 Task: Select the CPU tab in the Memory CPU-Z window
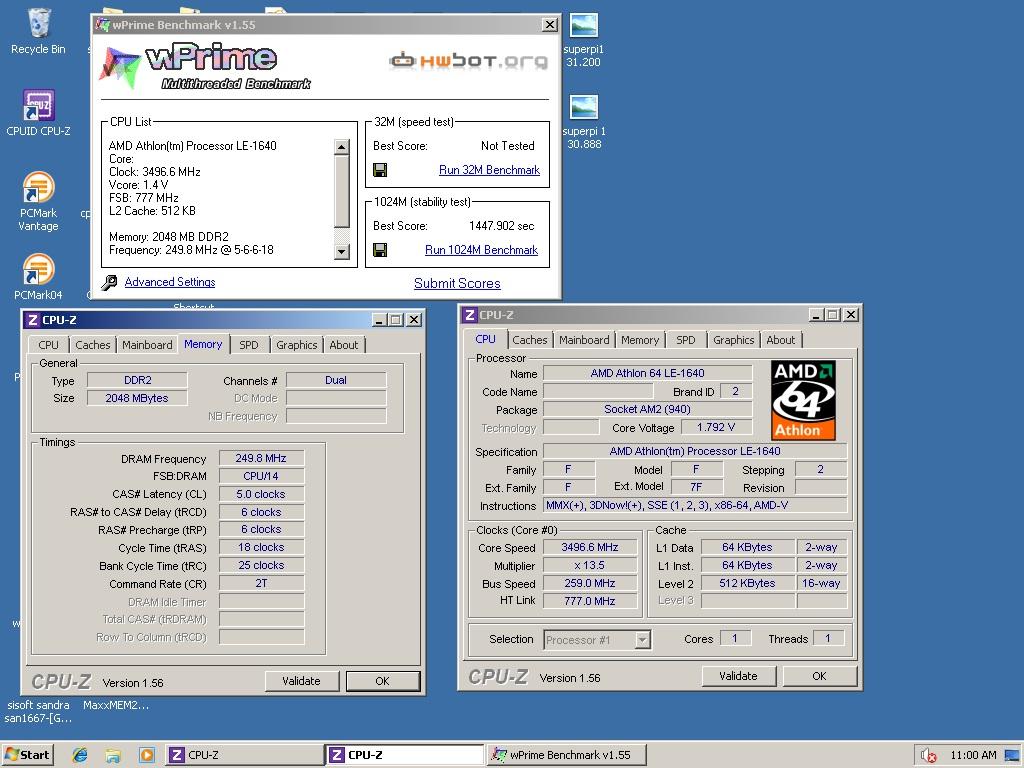[x=48, y=345]
